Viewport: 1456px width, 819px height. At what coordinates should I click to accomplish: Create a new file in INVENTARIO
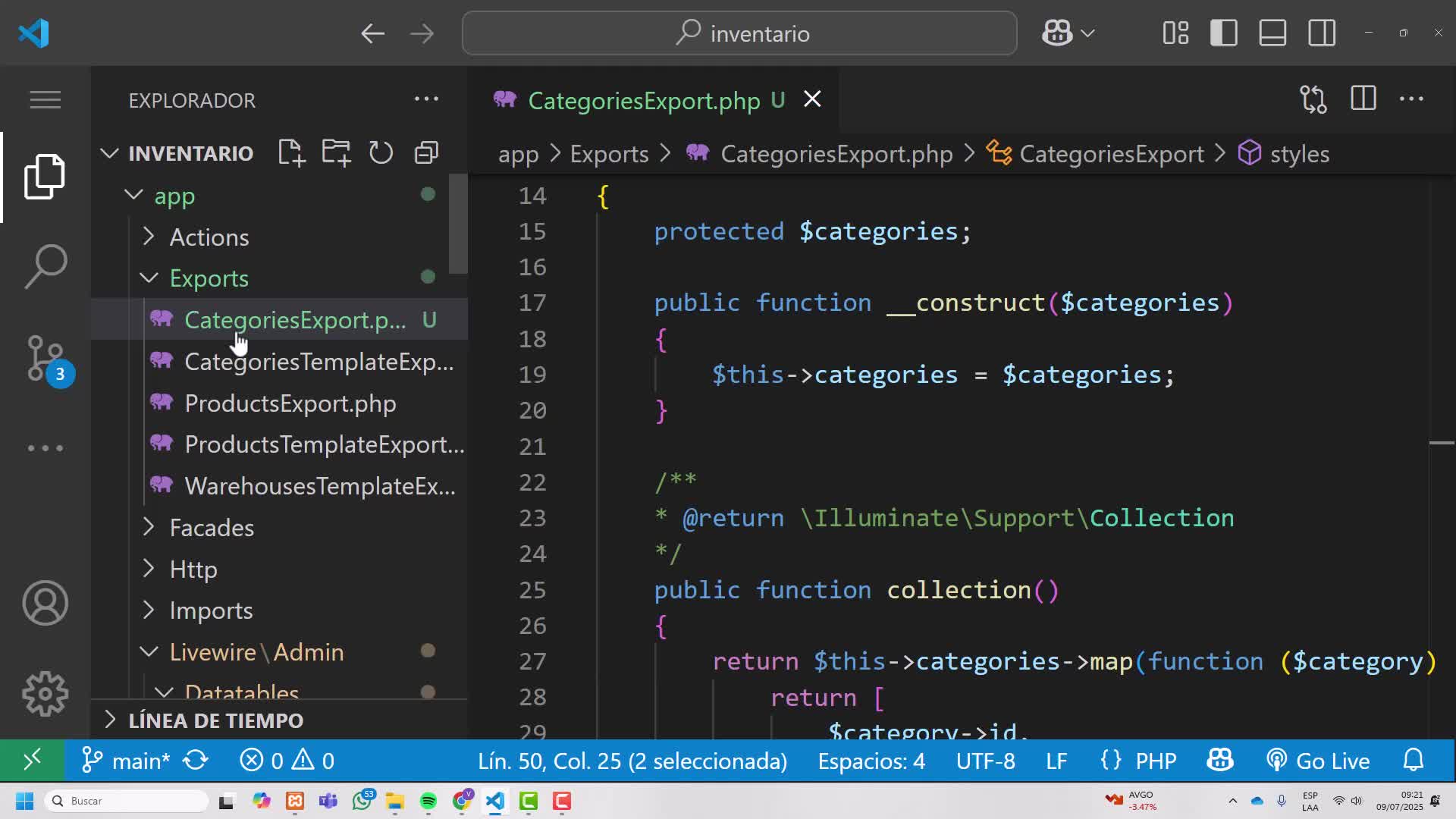pos(291,153)
